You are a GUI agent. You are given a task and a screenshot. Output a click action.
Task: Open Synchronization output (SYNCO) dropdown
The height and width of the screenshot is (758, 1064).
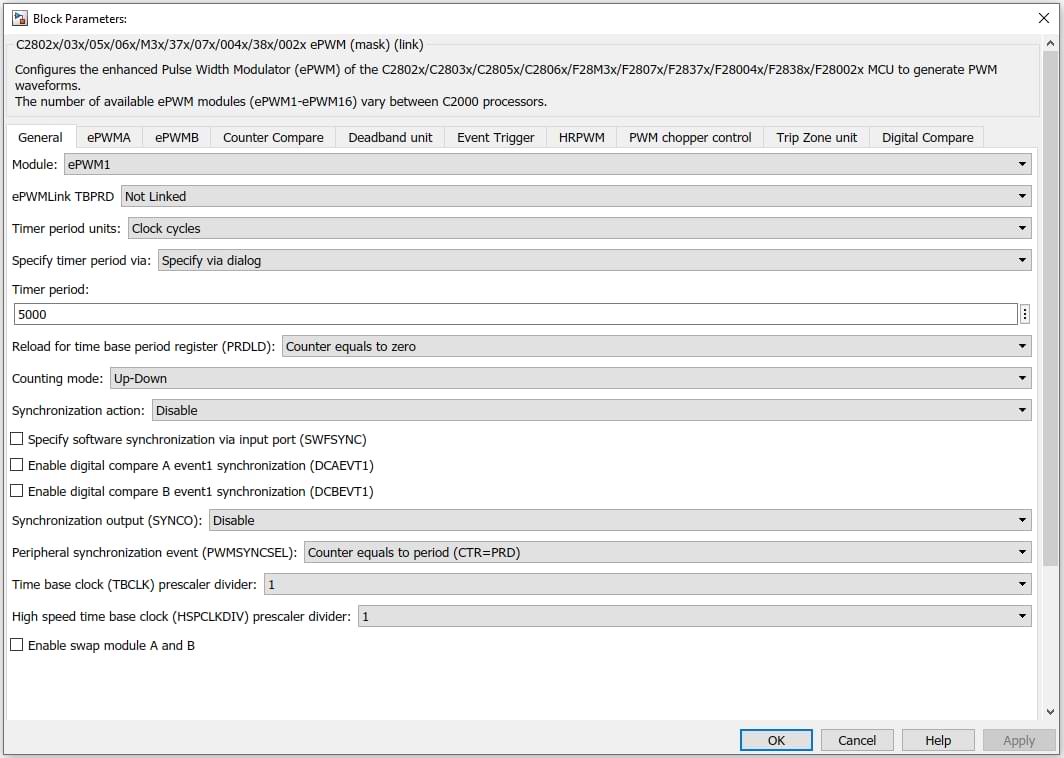pyautogui.click(x=619, y=520)
